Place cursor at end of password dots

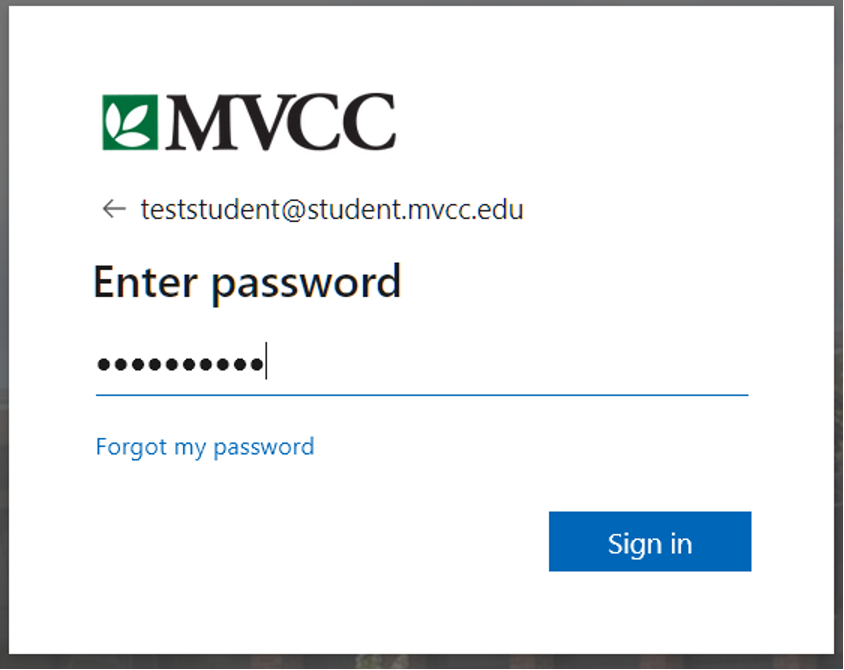[266, 362]
